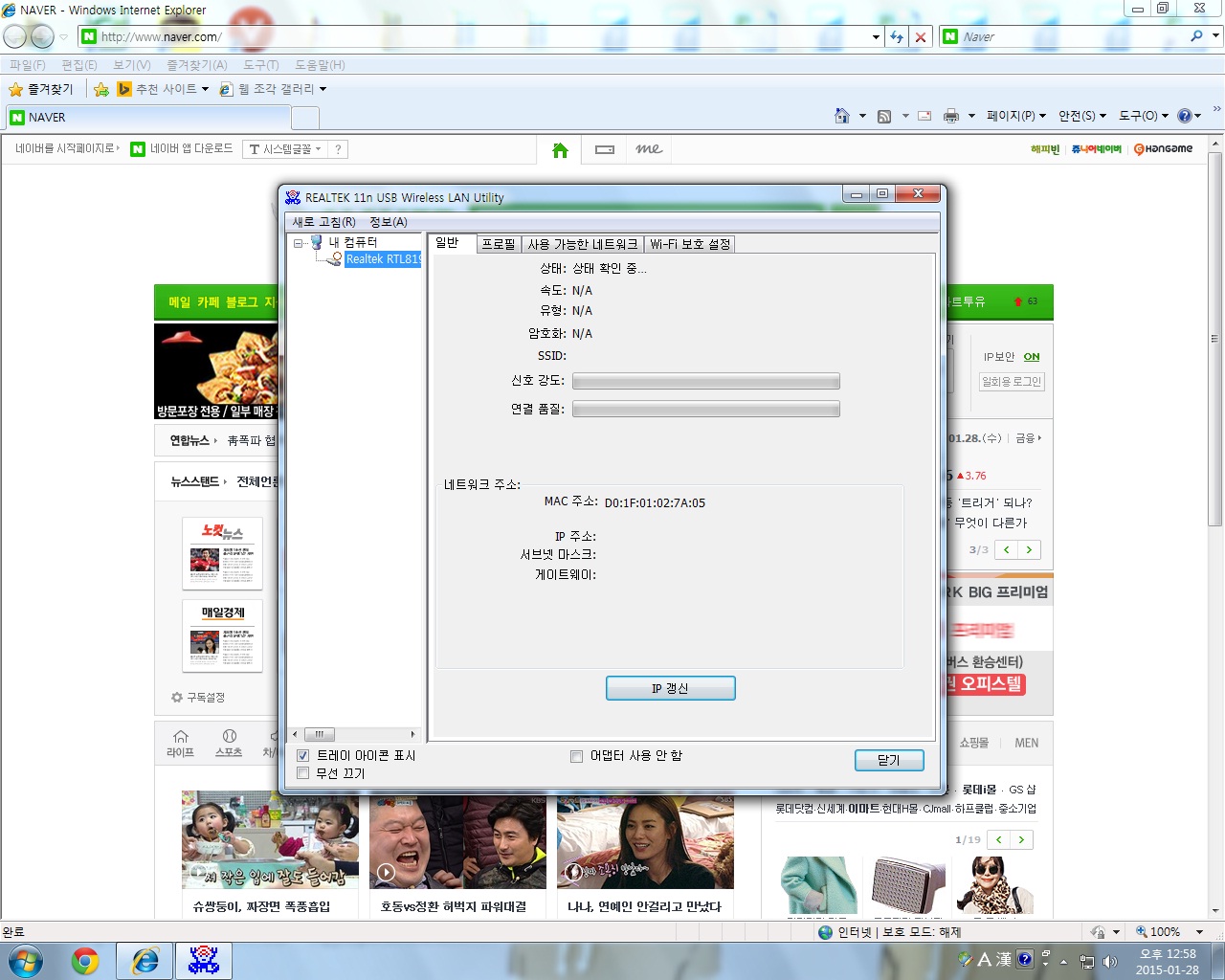
Task: Check the 어댑터 사용 안 함 checkbox
Action: [576, 756]
